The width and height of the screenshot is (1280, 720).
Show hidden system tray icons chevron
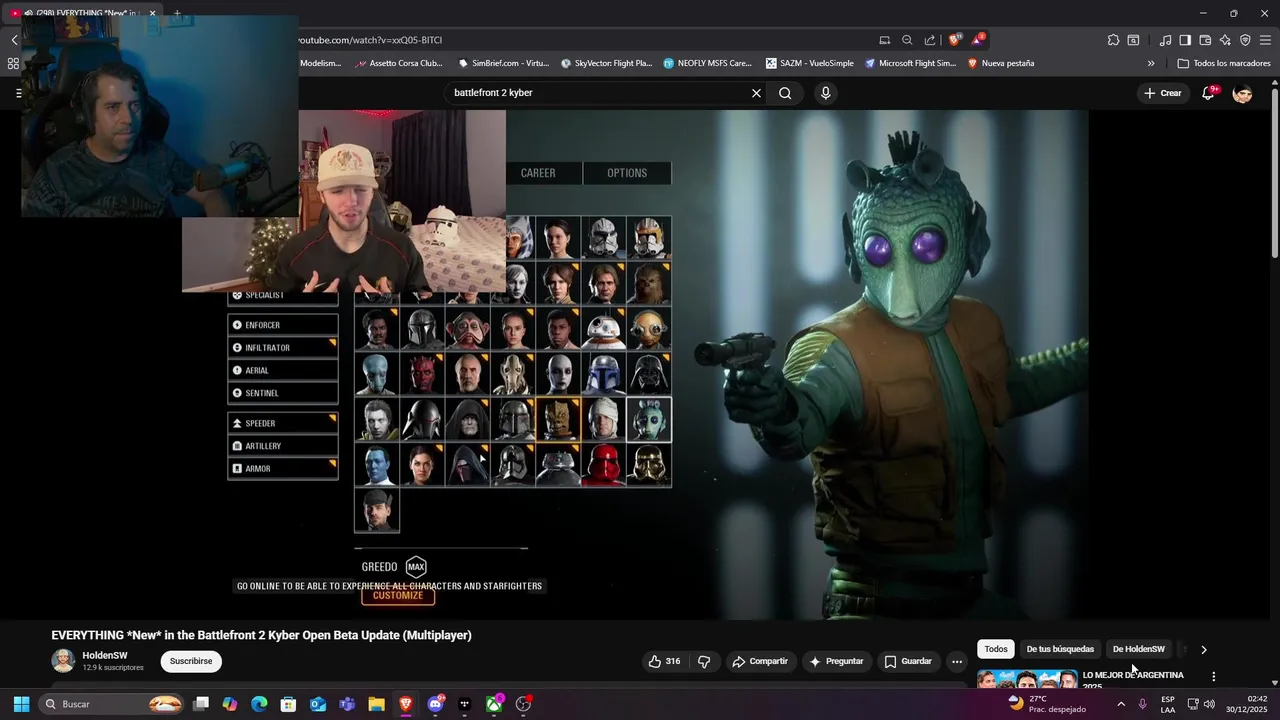(x=1121, y=704)
